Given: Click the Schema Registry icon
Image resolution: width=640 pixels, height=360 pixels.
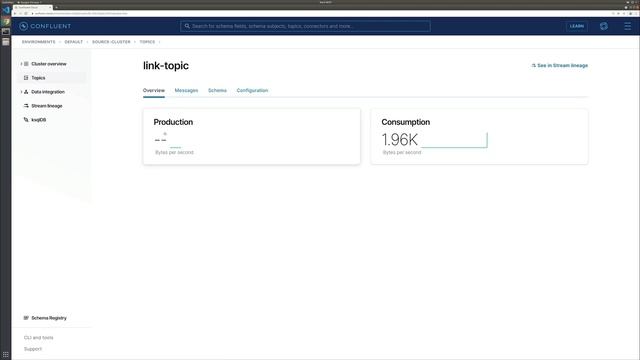Looking at the screenshot, I should (26, 318).
